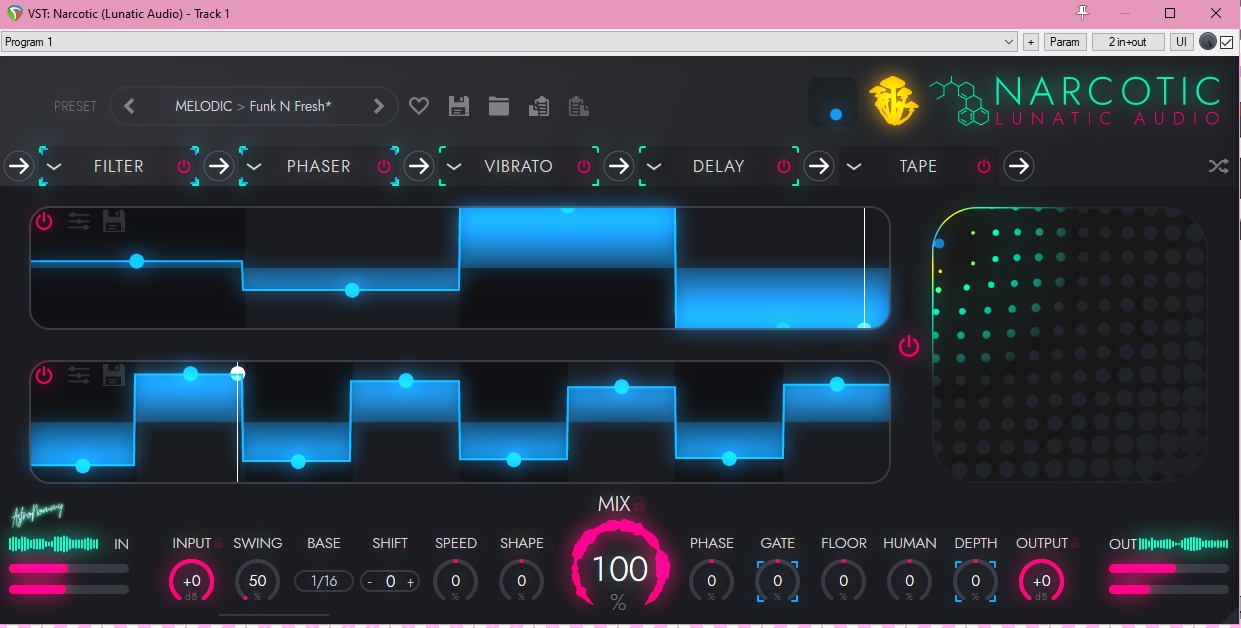Click the UI button in the host bar
Viewport: 1241px width, 628px height.
1181,42
